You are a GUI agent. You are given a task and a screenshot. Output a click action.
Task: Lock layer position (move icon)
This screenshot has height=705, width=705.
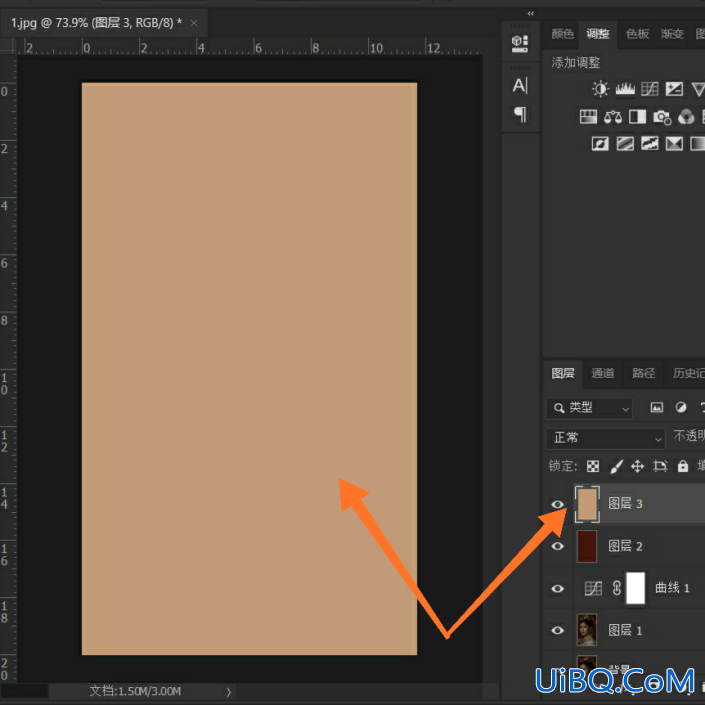638,466
